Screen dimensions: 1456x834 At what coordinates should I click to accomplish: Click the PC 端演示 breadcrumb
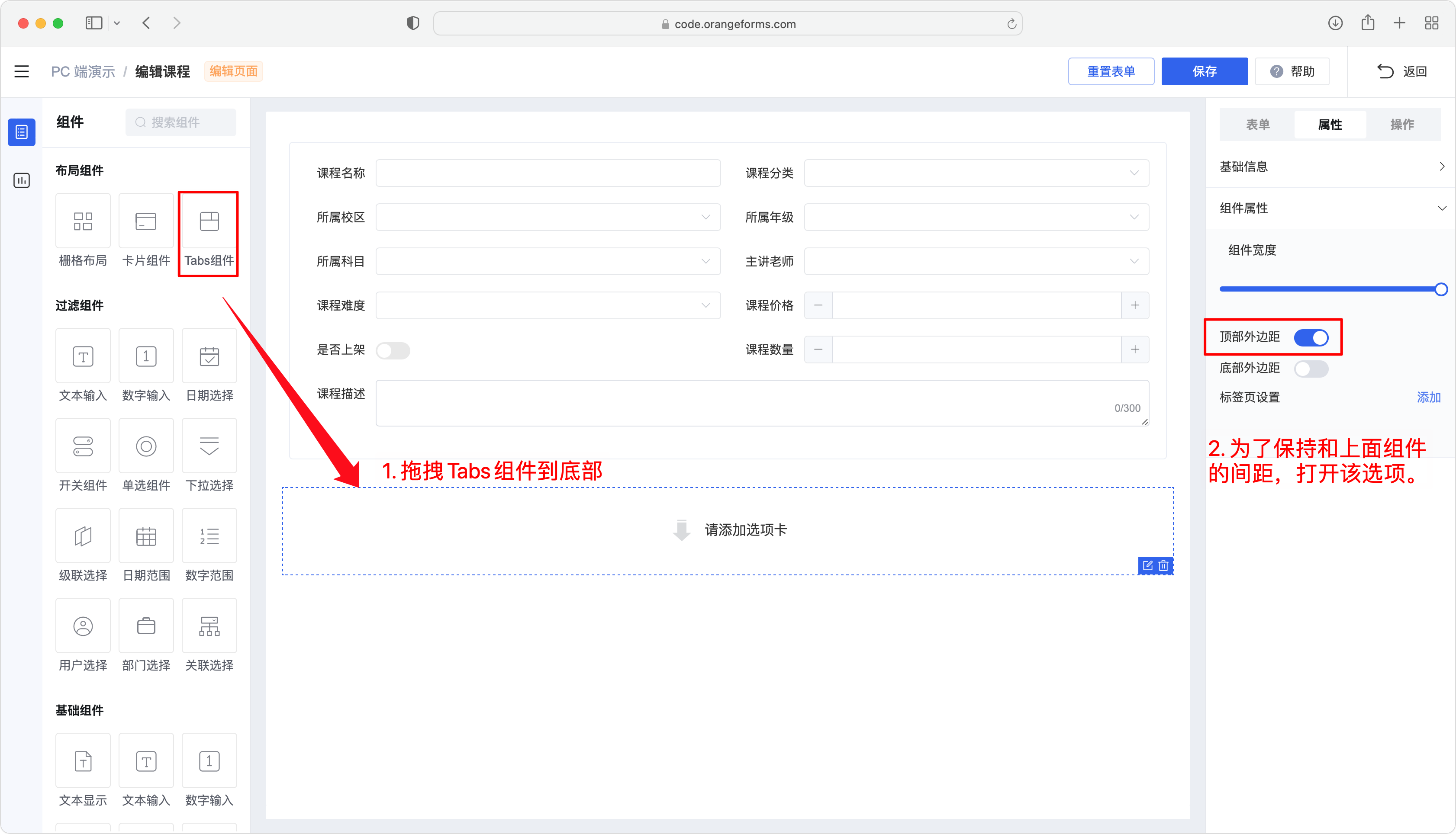(83, 72)
